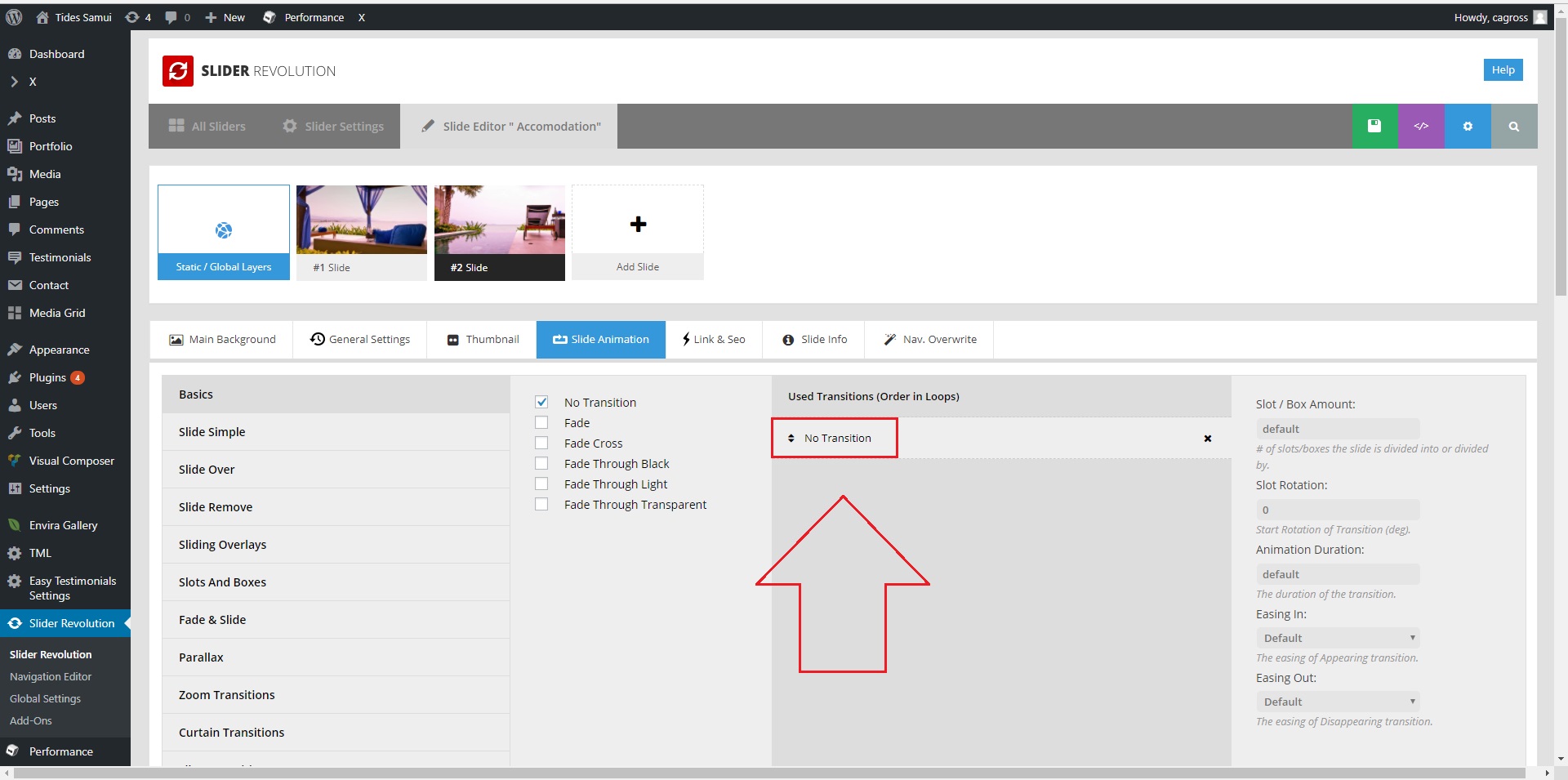Uncheck the No Transition checkbox
The image size is (1568, 780).
(x=541, y=402)
